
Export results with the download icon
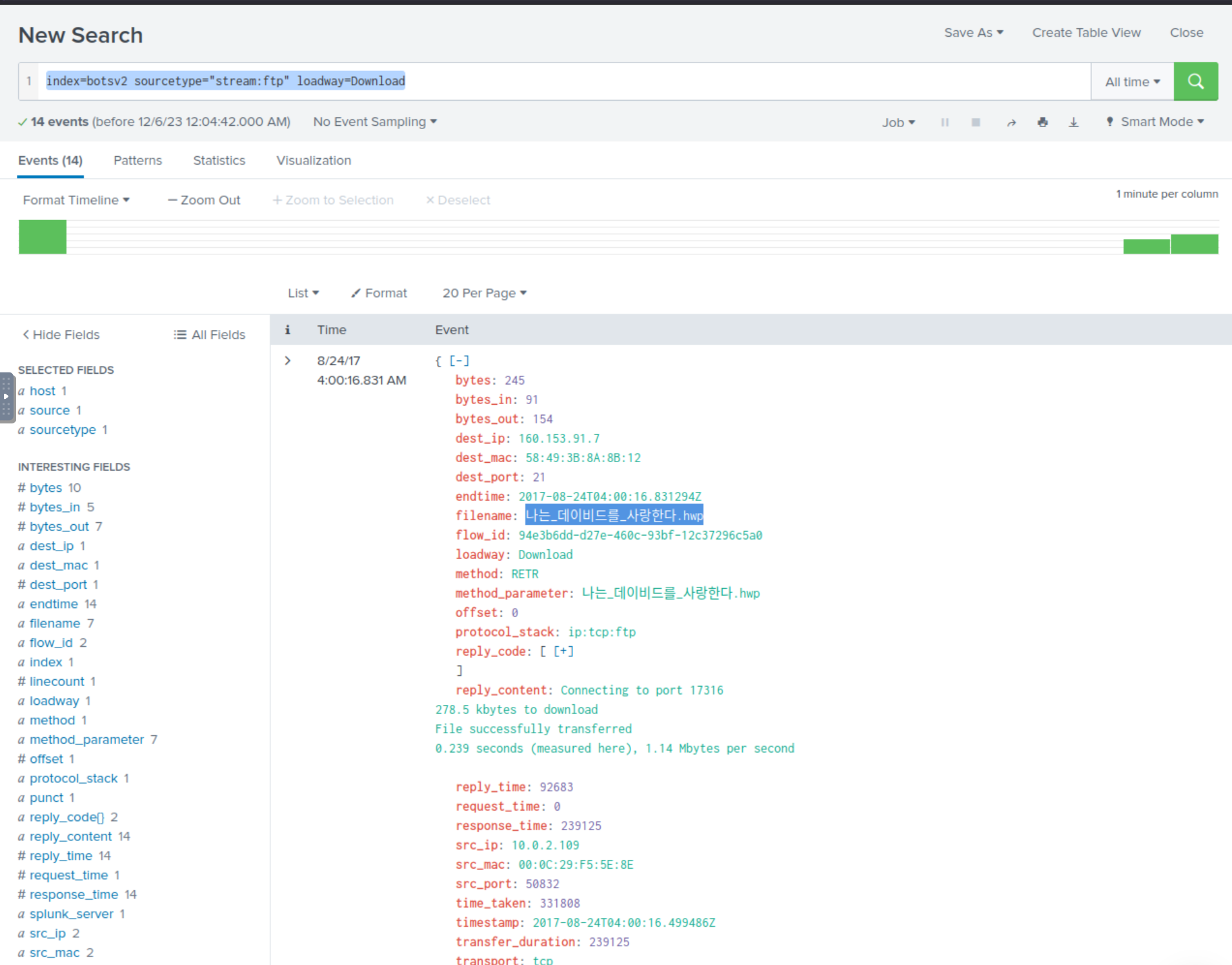1073,122
